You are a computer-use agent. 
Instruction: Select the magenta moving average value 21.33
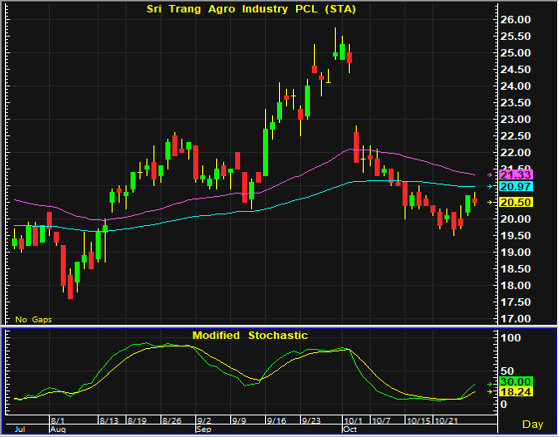click(x=516, y=175)
